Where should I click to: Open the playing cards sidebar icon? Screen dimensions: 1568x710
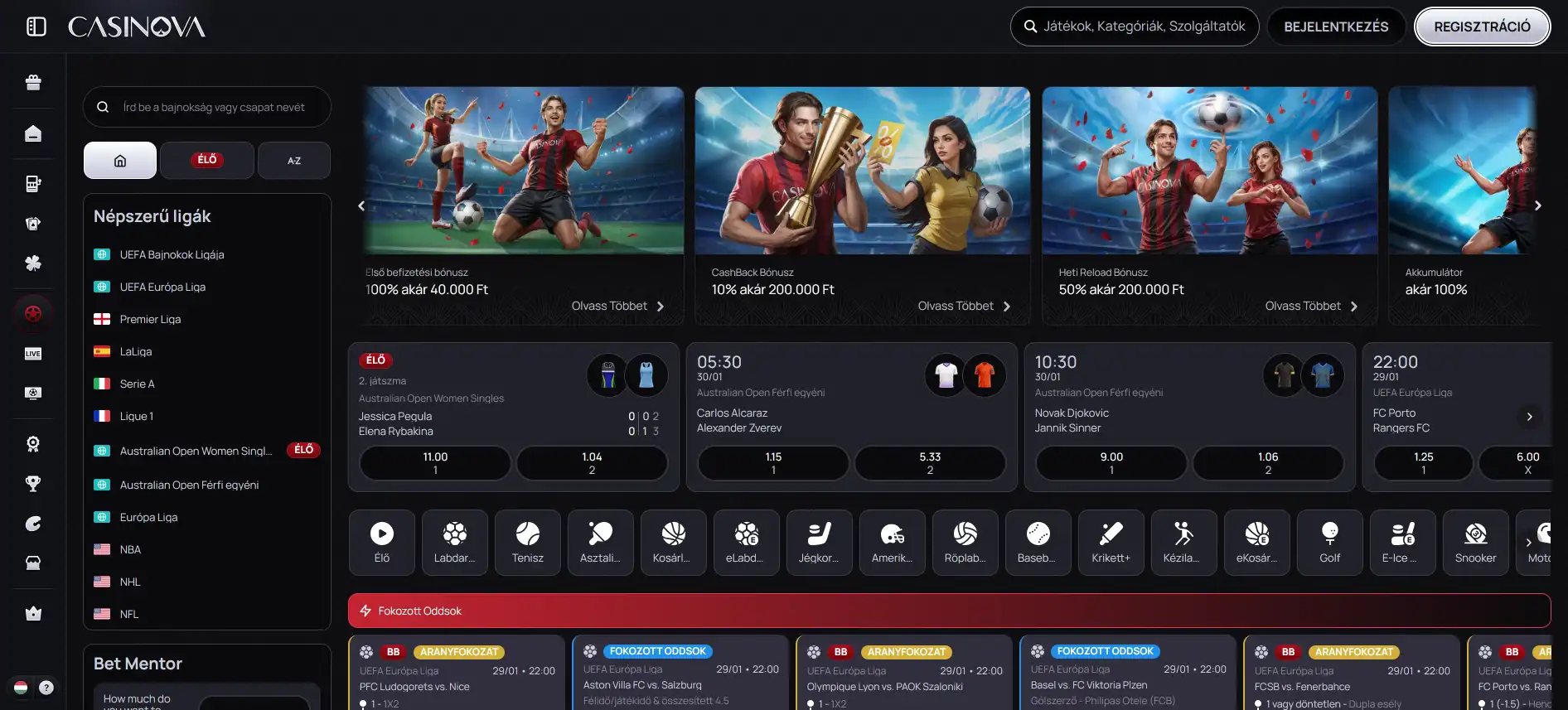point(33,224)
